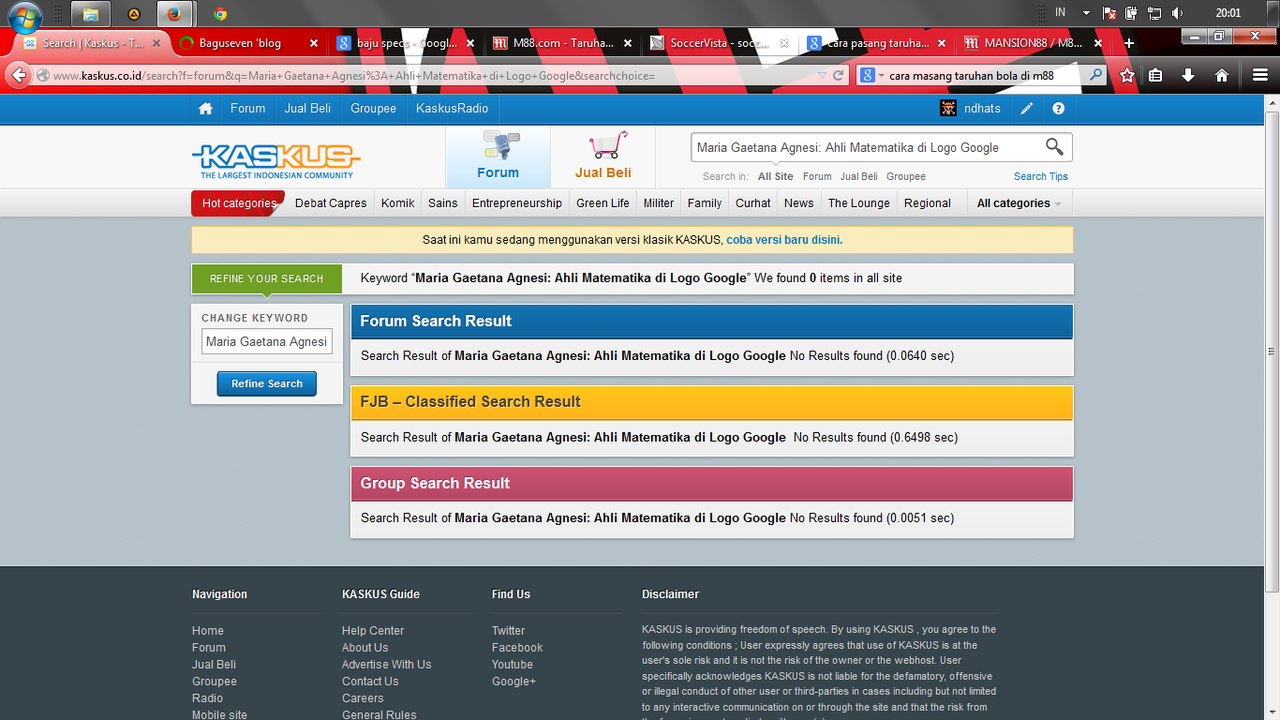Image resolution: width=1280 pixels, height=720 pixels.
Task: Open a new tab with plus icon
Action: point(1129,43)
